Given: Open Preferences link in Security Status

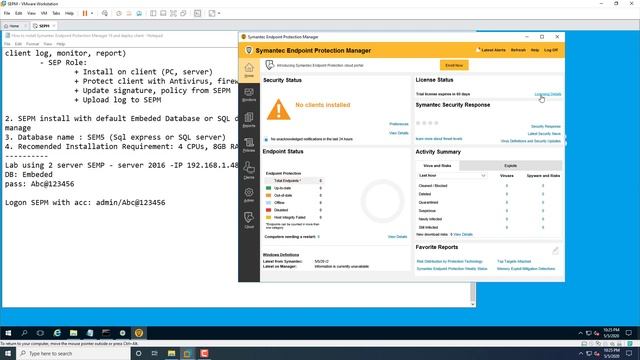Looking at the screenshot, I should [x=398, y=124].
